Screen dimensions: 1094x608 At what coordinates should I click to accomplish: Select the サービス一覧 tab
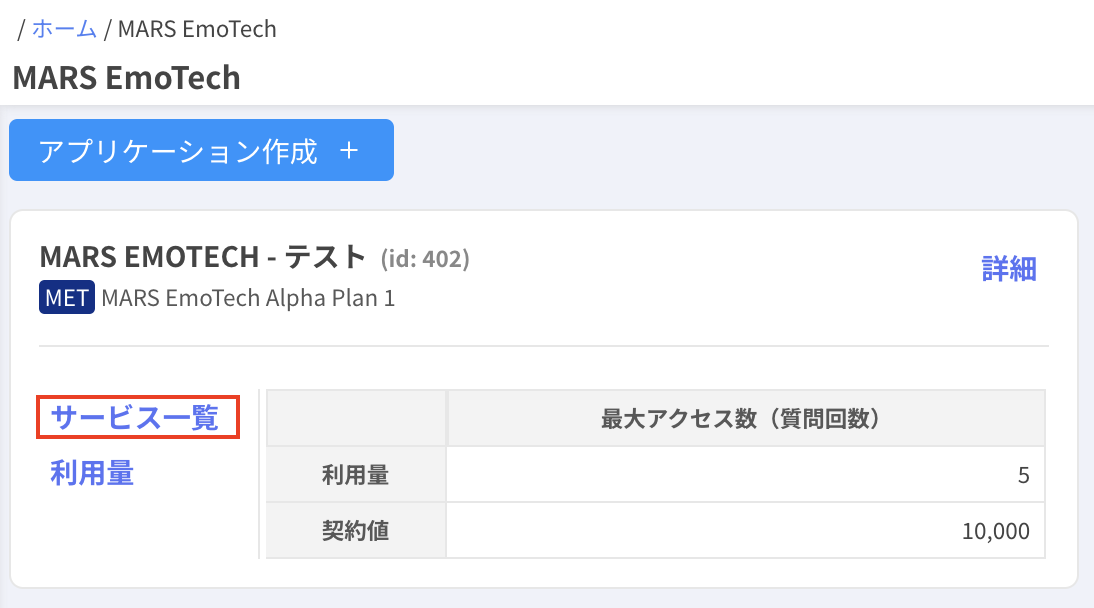(x=134, y=417)
